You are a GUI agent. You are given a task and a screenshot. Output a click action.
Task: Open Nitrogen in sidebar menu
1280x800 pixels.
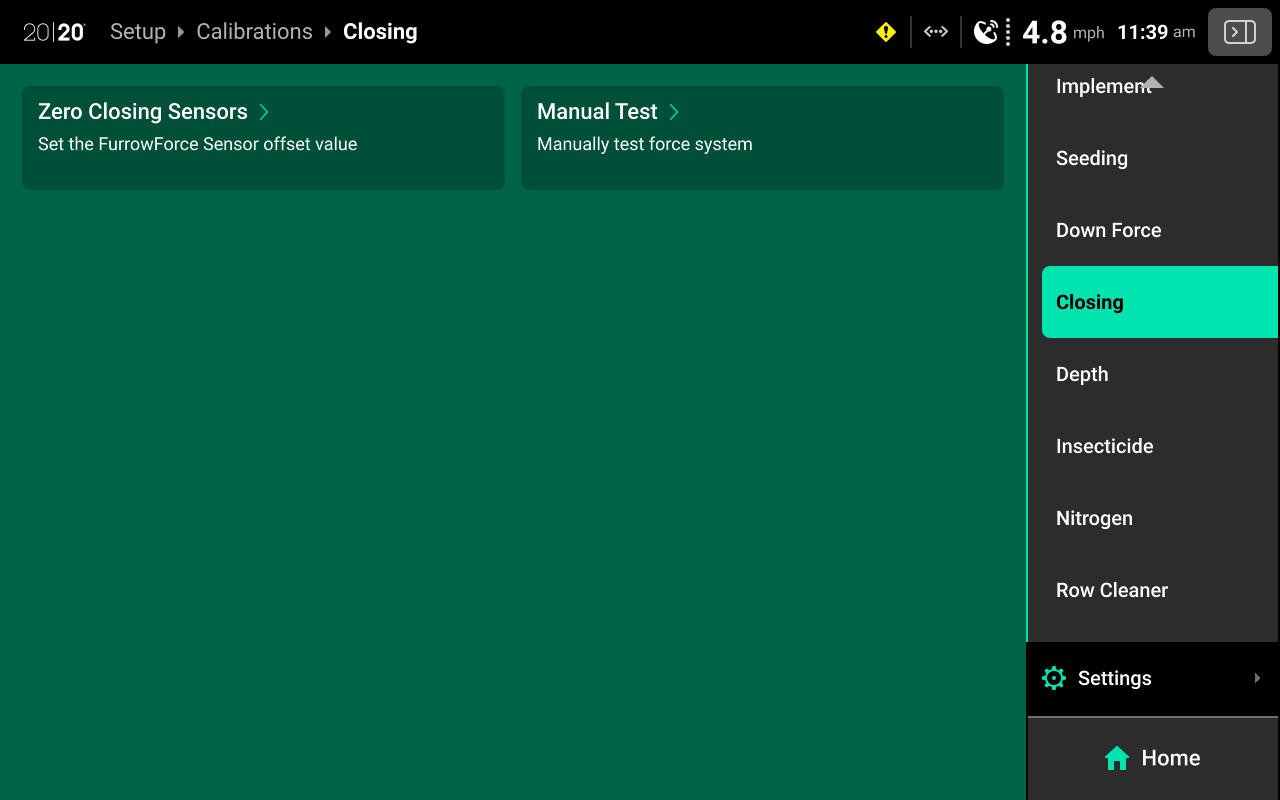coord(1094,518)
